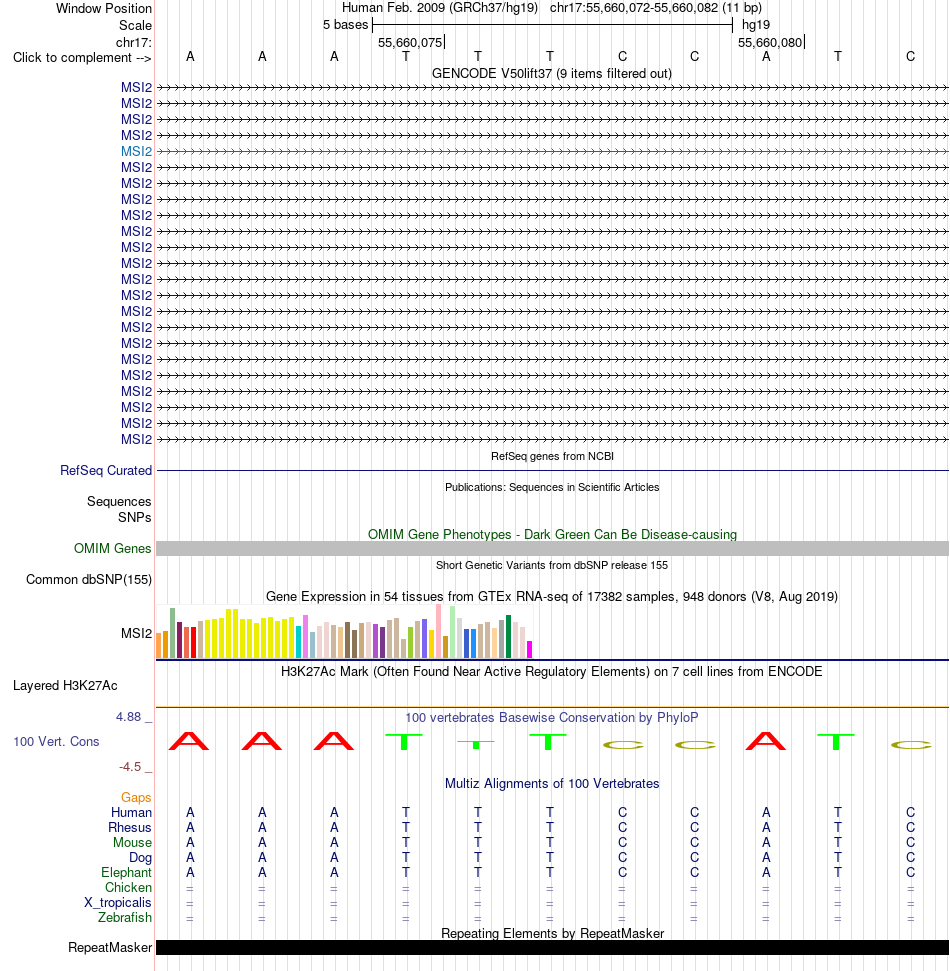Select the Rhesus alignment row label

click(129, 827)
